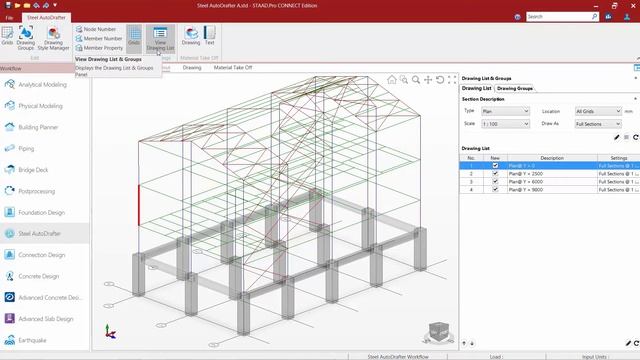Click the Material Take Off Text icon
The width and height of the screenshot is (640, 360).
click(x=209, y=36)
